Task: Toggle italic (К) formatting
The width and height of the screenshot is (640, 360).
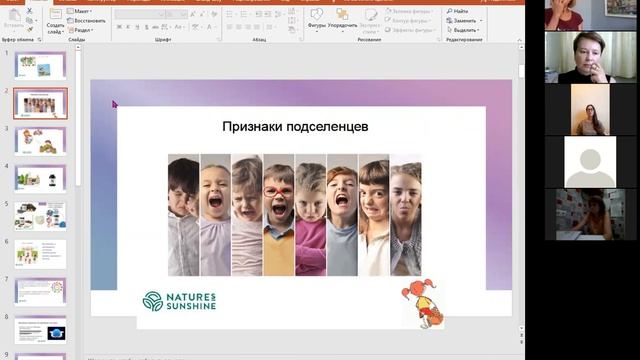Action: pyautogui.click(x=128, y=27)
